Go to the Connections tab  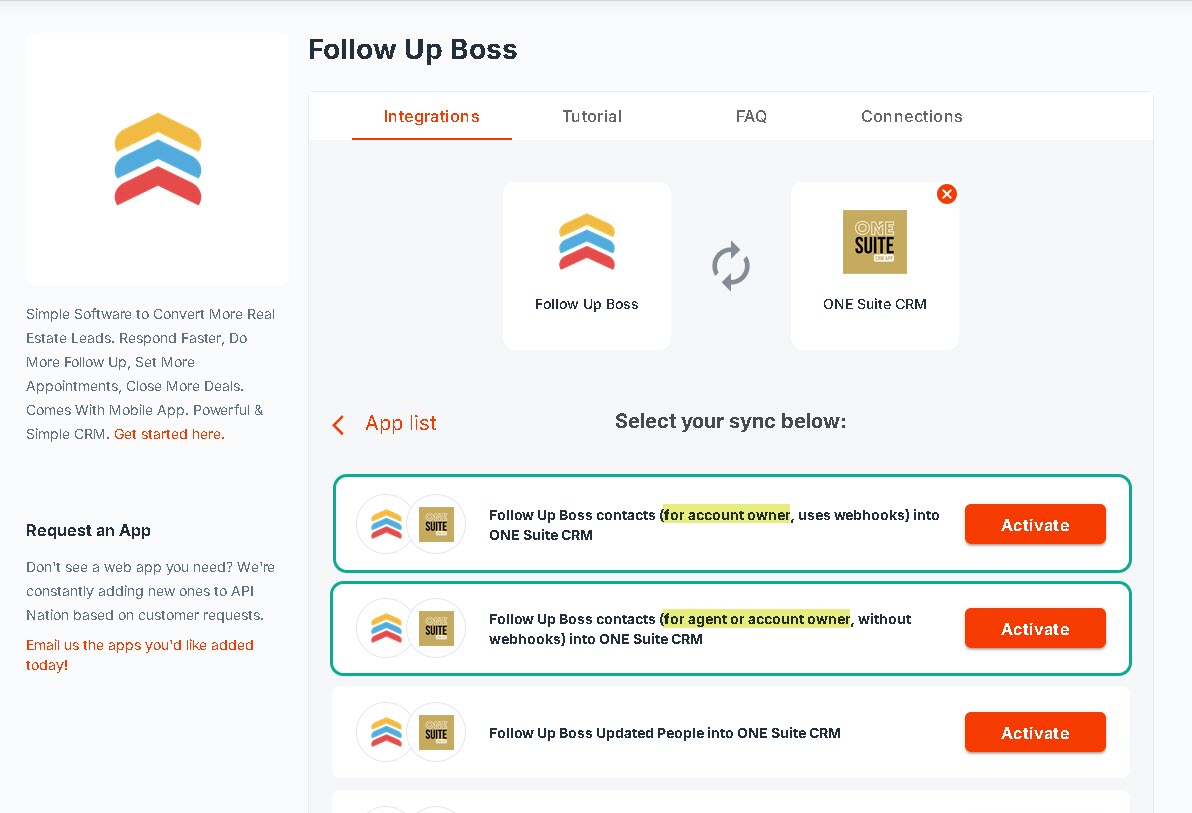pyautogui.click(x=911, y=116)
